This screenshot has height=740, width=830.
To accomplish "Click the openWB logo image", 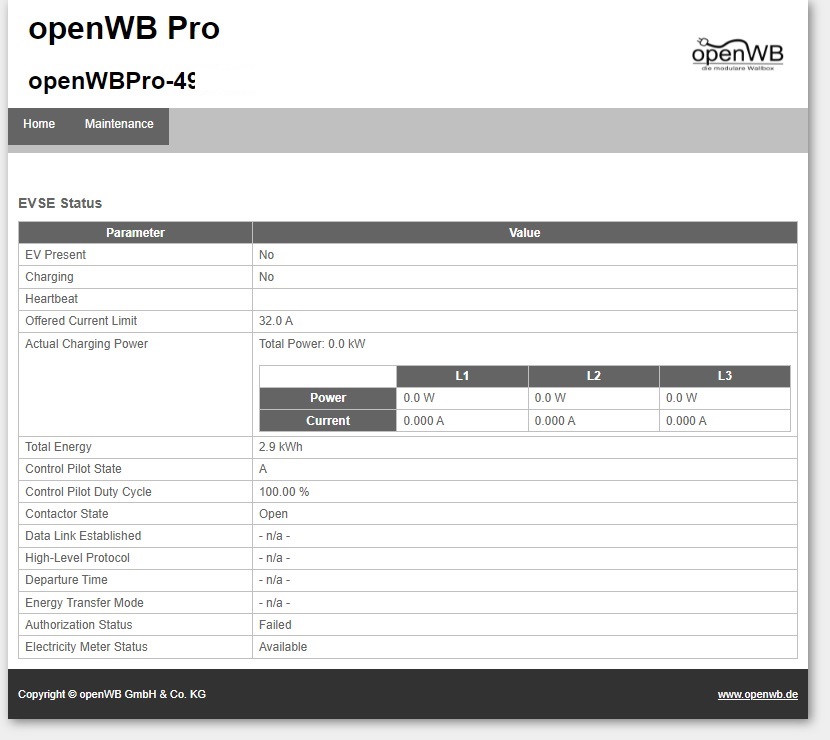I will pos(737,54).
